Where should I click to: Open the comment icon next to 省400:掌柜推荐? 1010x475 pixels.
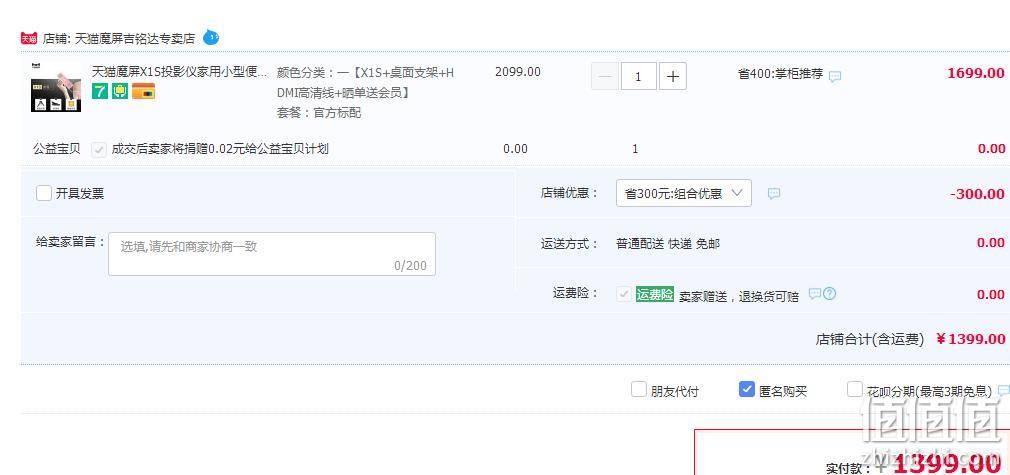(835, 77)
